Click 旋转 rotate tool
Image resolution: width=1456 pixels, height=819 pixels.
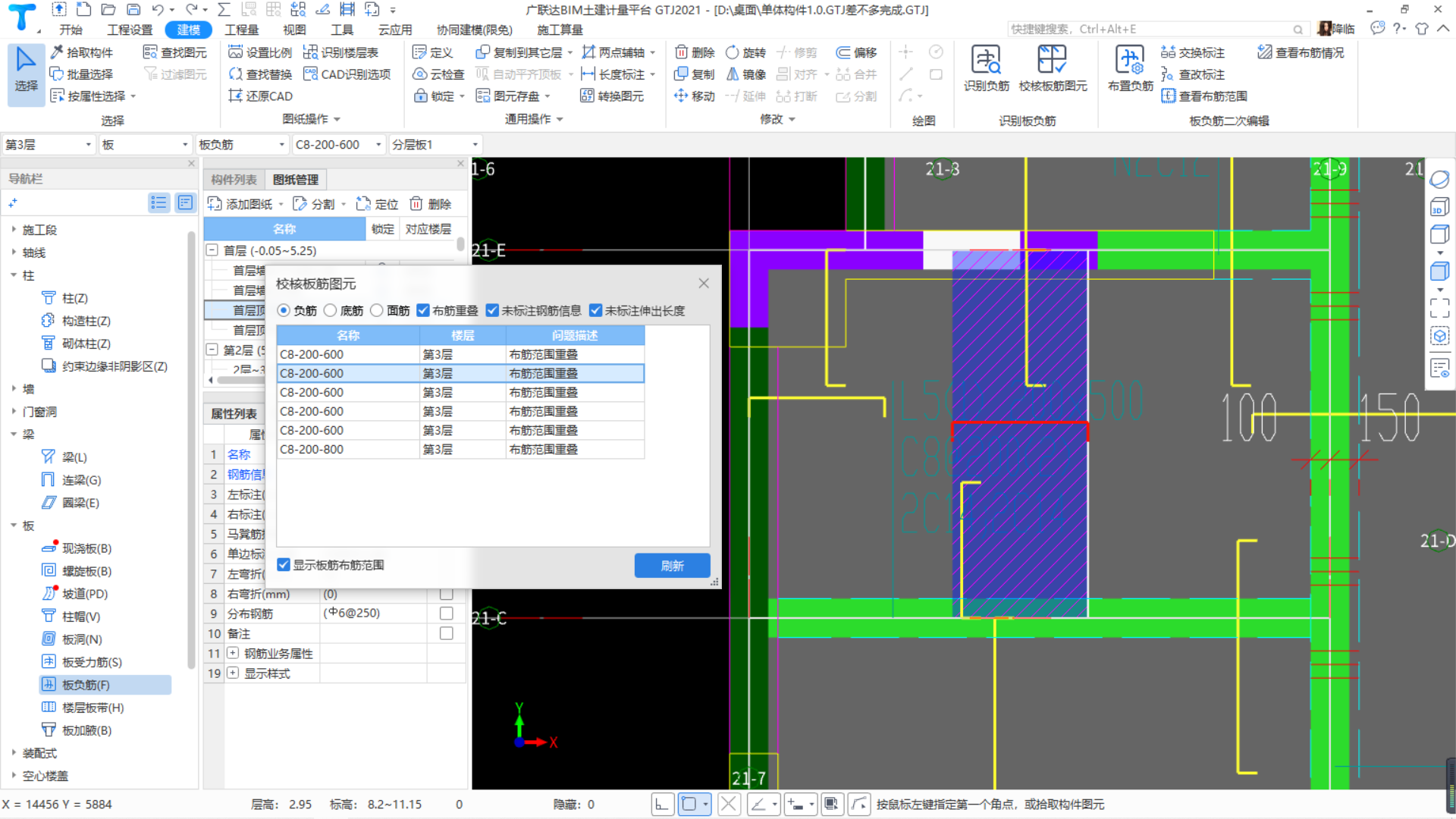[x=745, y=52]
